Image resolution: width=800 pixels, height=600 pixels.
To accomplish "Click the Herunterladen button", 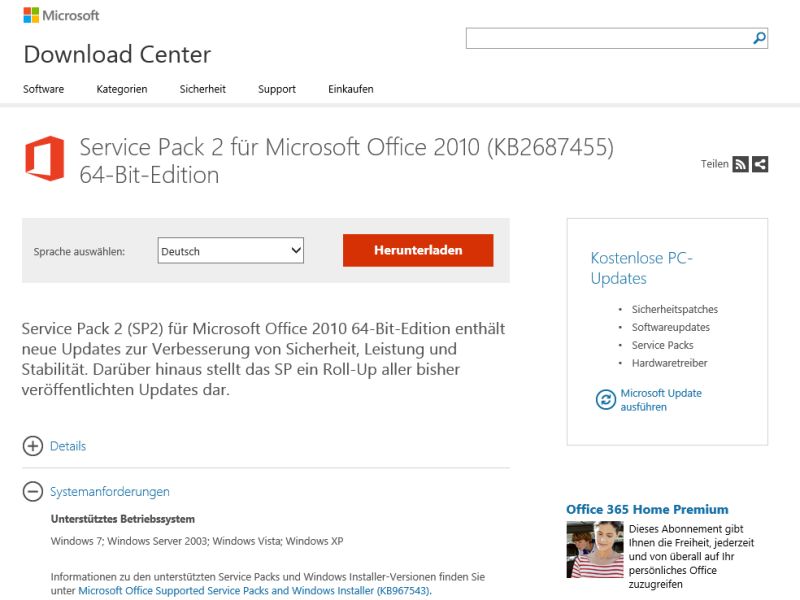I will click(418, 250).
